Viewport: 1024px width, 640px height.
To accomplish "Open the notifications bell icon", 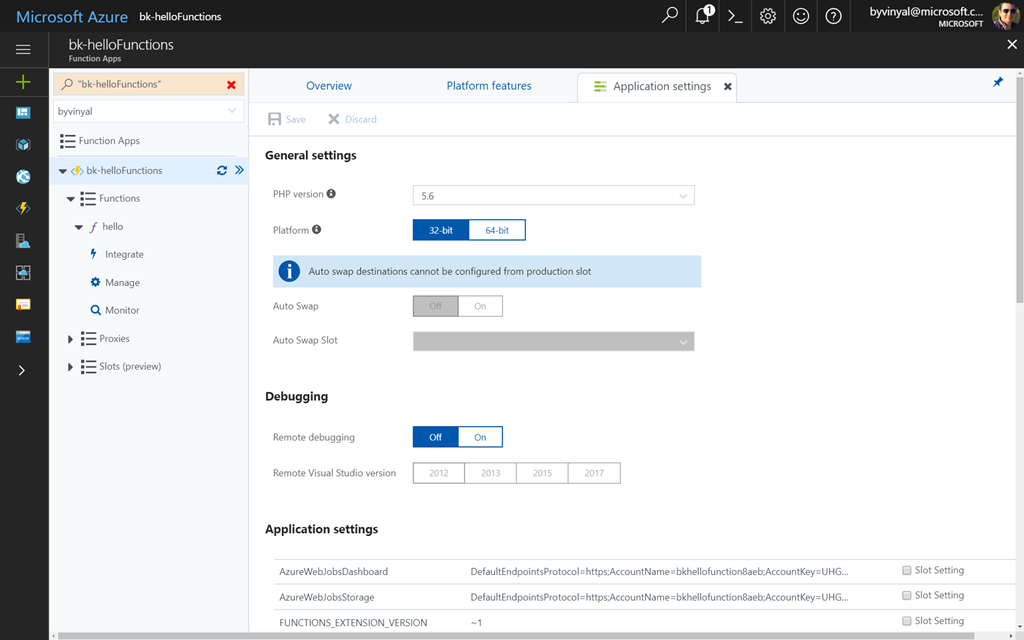I will coord(703,16).
